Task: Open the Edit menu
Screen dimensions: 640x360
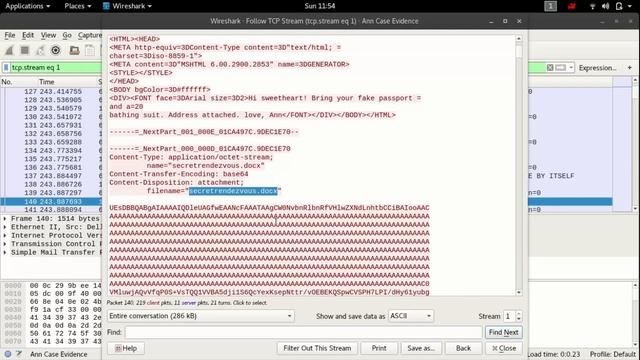Action: [28, 35]
